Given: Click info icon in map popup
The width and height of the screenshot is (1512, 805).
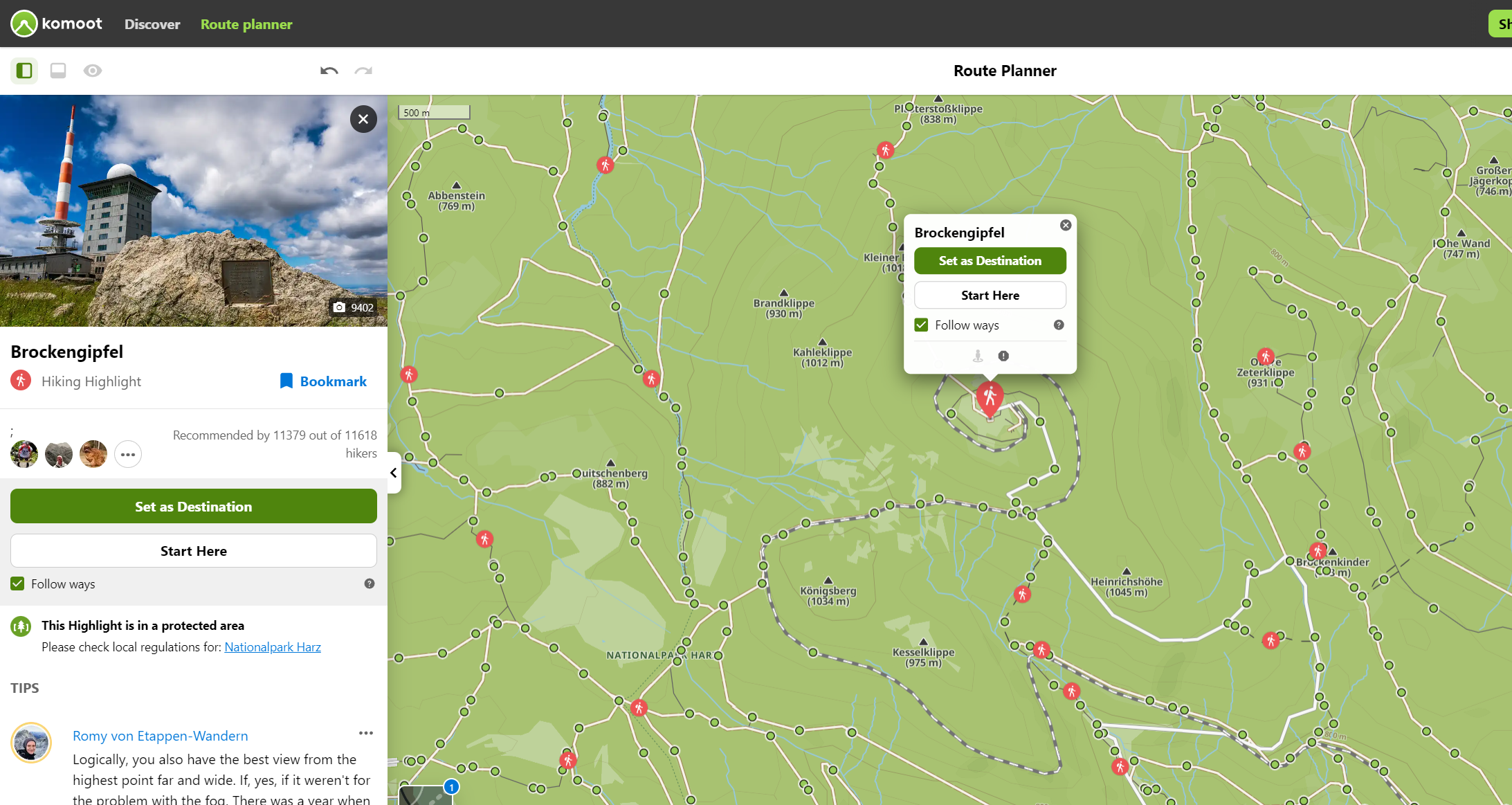Looking at the screenshot, I should pyautogui.click(x=1003, y=356).
